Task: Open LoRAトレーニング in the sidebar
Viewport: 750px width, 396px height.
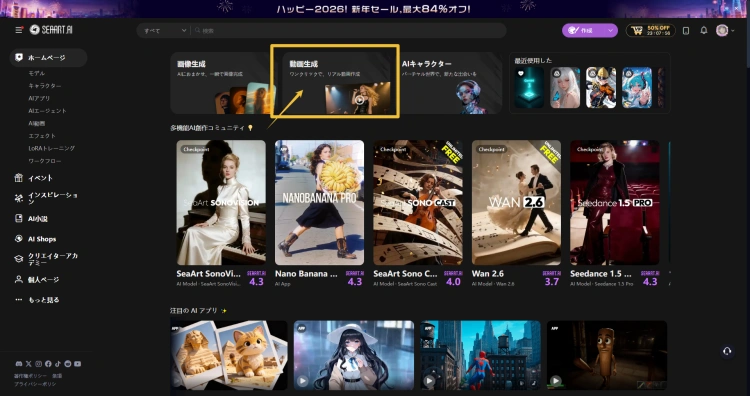Action: click(52, 148)
